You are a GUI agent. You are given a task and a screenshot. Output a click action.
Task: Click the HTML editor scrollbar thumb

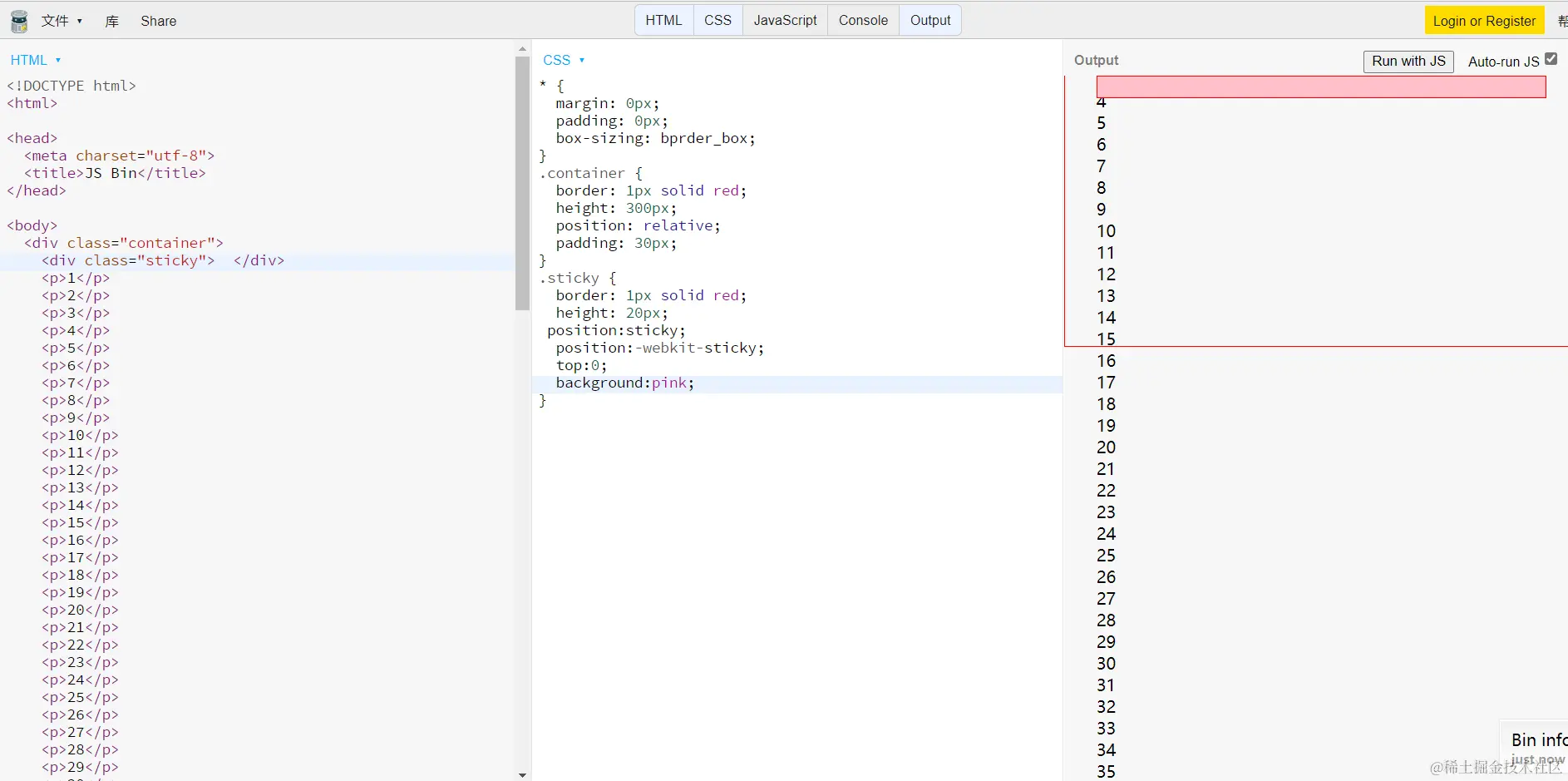tap(522, 183)
